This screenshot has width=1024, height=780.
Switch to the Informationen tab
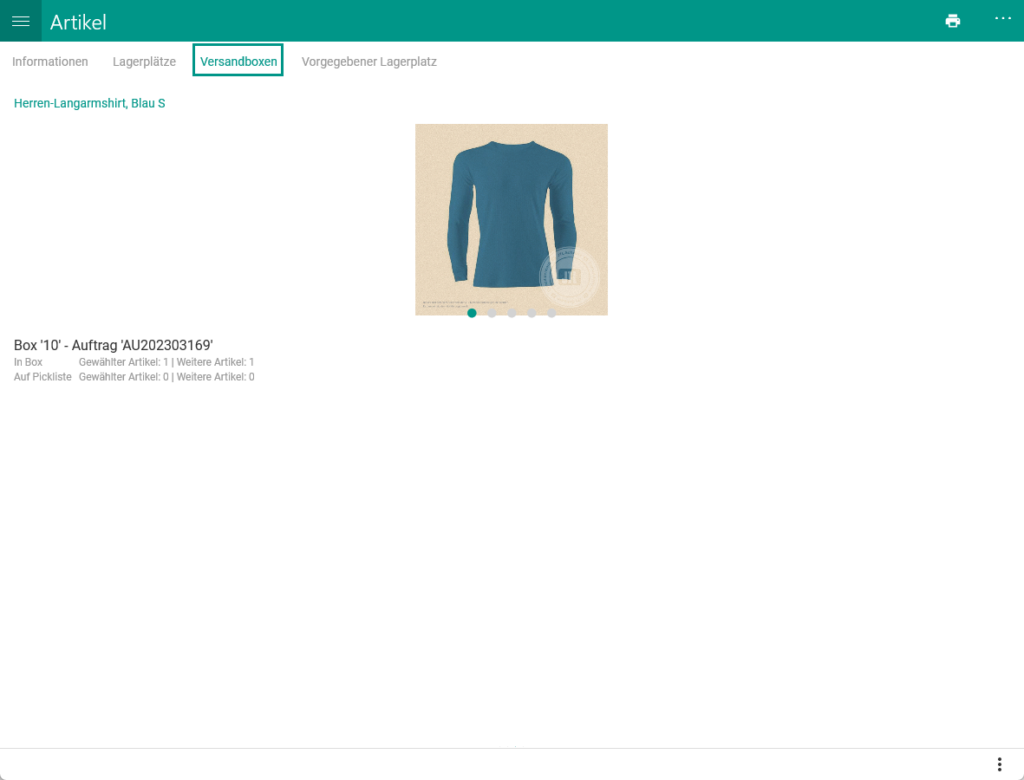(x=49, y=61)
